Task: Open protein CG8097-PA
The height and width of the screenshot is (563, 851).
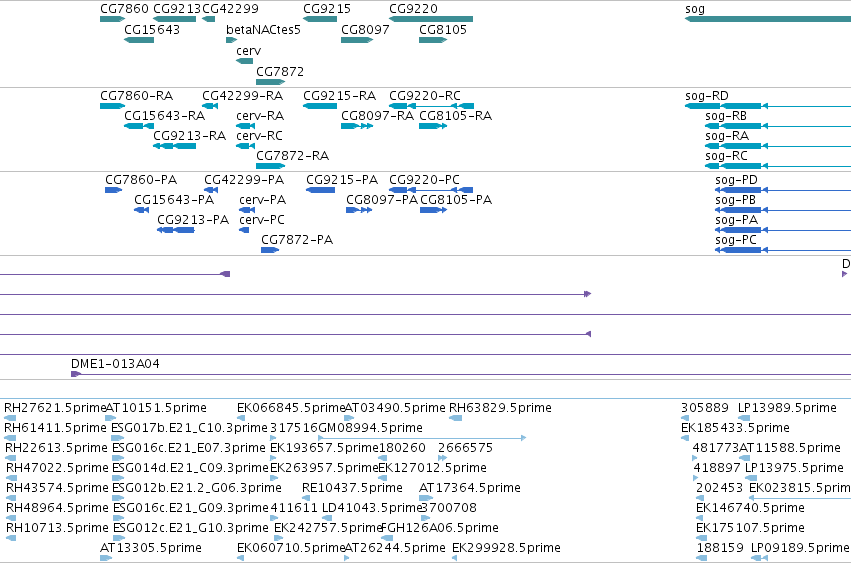Action: pyautogui.click(x=359, y=210)
